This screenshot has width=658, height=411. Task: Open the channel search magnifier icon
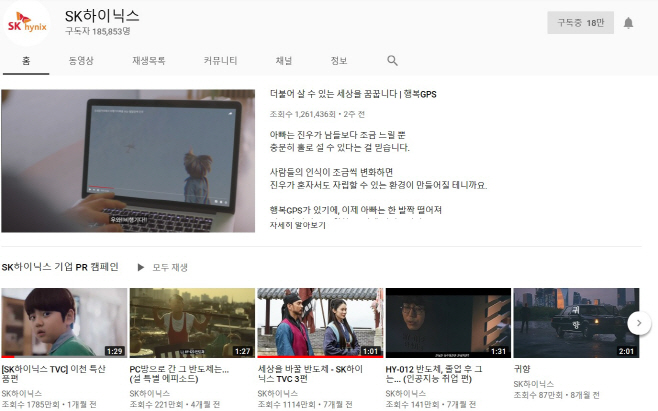point(392,60)
